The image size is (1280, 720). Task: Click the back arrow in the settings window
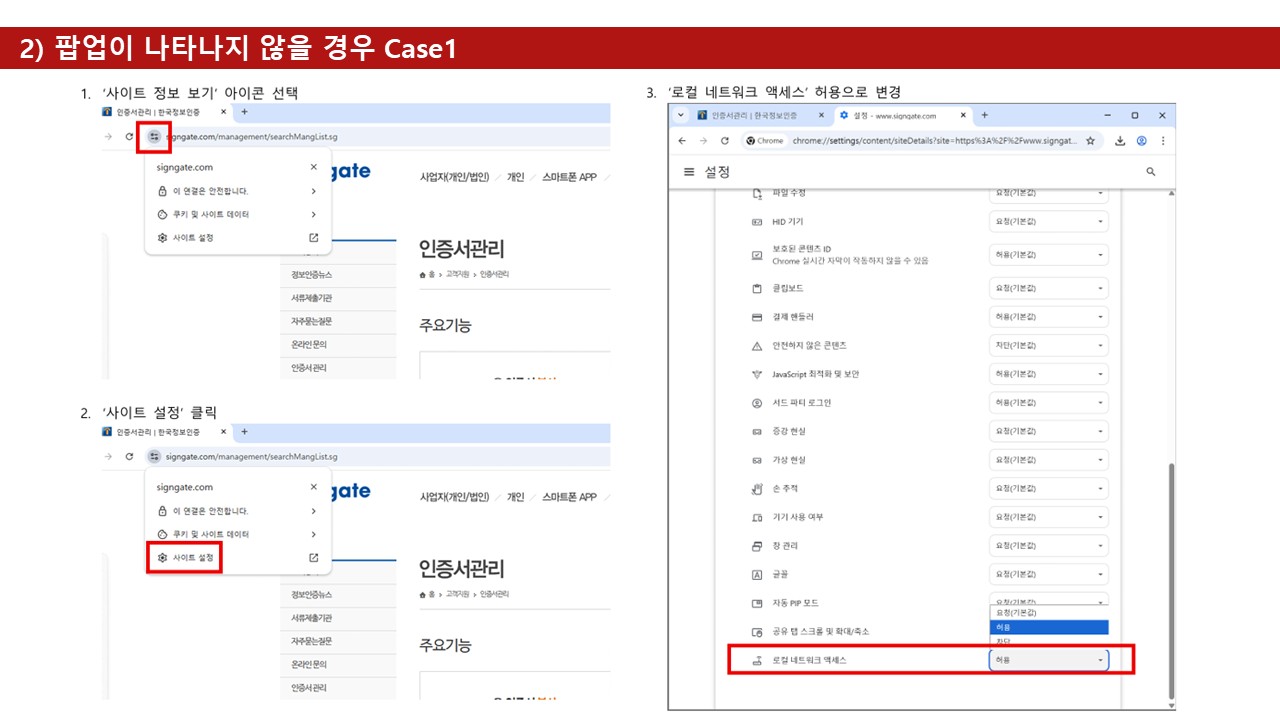coord(682,141)
